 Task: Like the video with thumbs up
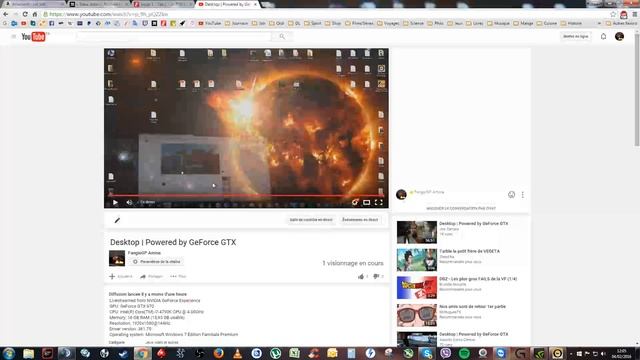362,276
